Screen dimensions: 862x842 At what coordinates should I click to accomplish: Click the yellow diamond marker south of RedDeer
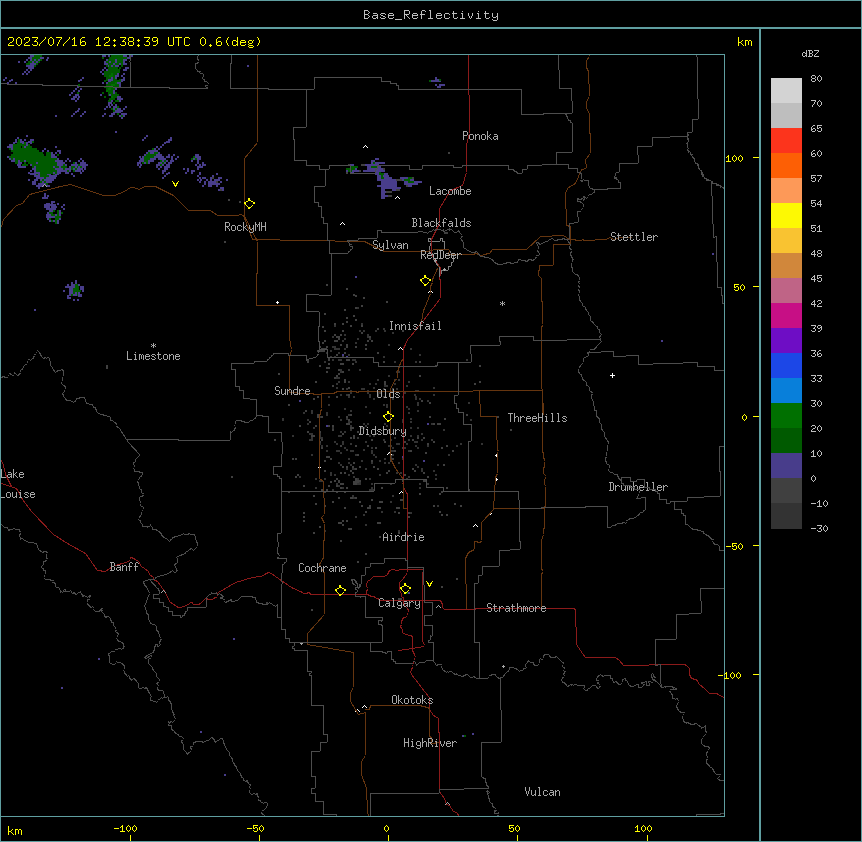point(426,281)
